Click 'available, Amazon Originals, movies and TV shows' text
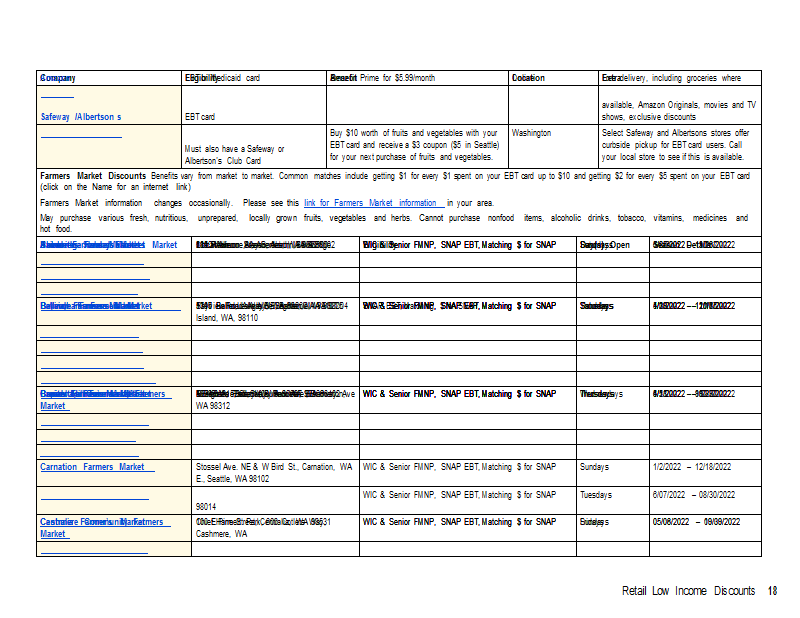The height and width of the screenshot is (618, 800). 679,111
